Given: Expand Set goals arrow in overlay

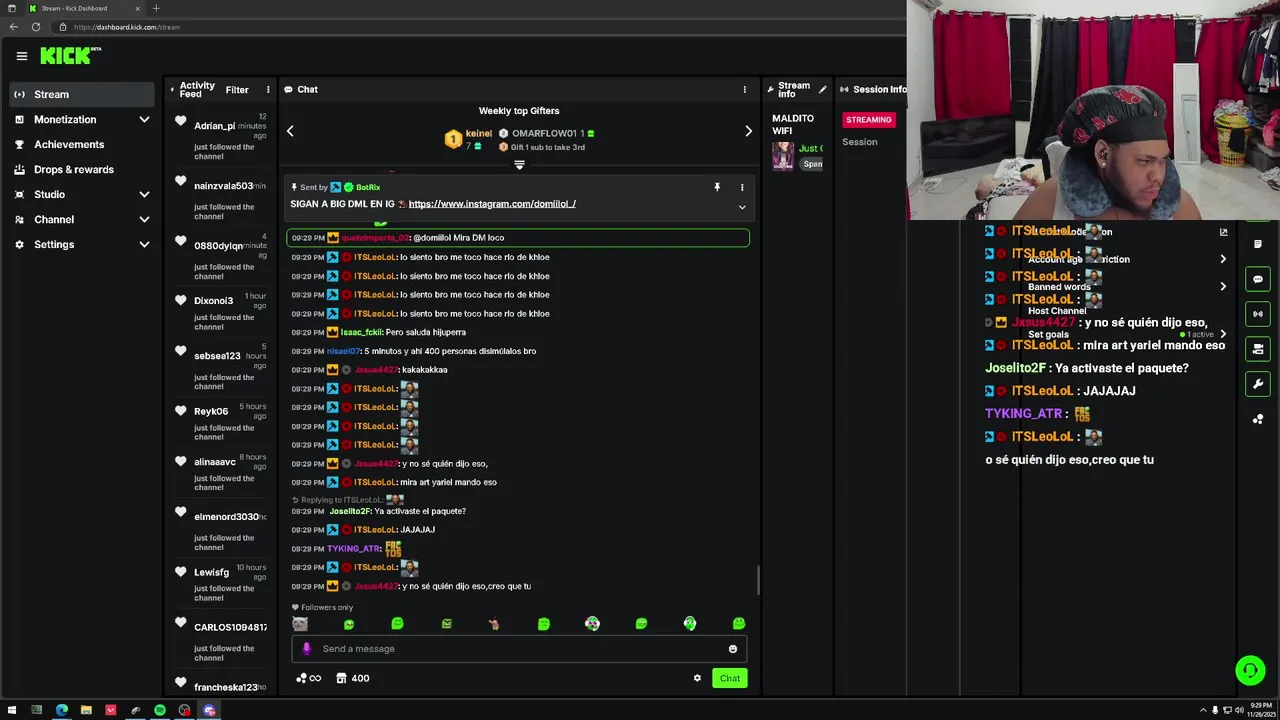Looking at the screenshot, I should (x=1222, y=334).
